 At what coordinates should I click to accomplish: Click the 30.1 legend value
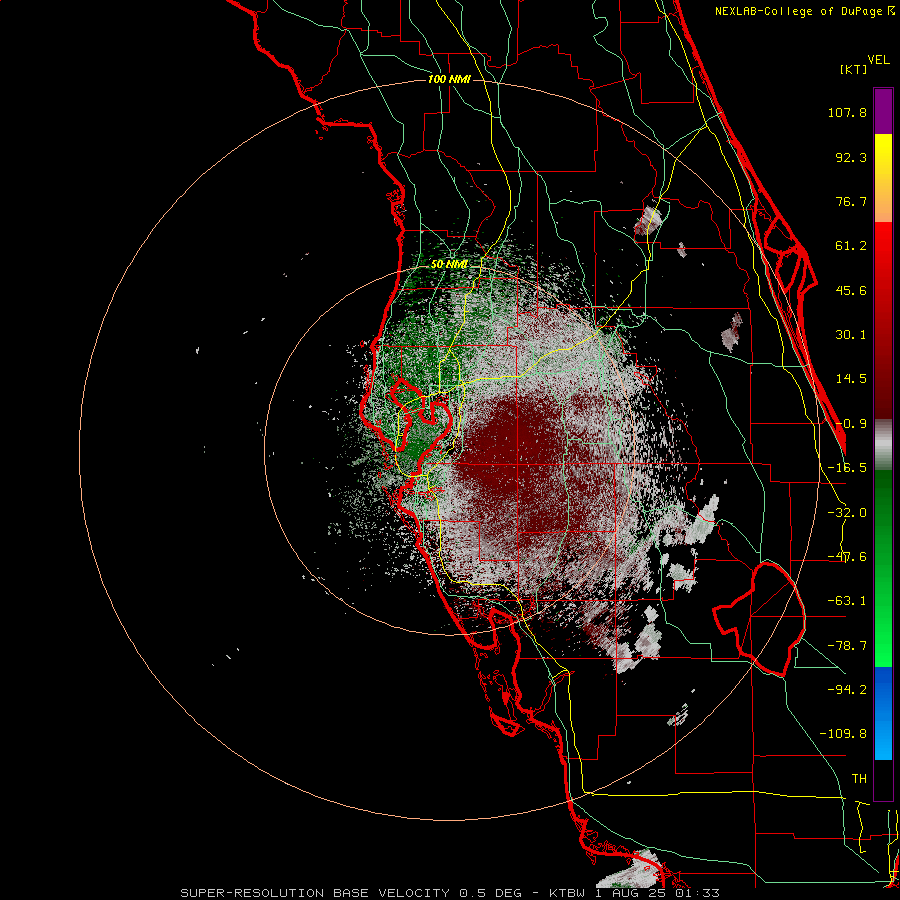tap(851, 335)
